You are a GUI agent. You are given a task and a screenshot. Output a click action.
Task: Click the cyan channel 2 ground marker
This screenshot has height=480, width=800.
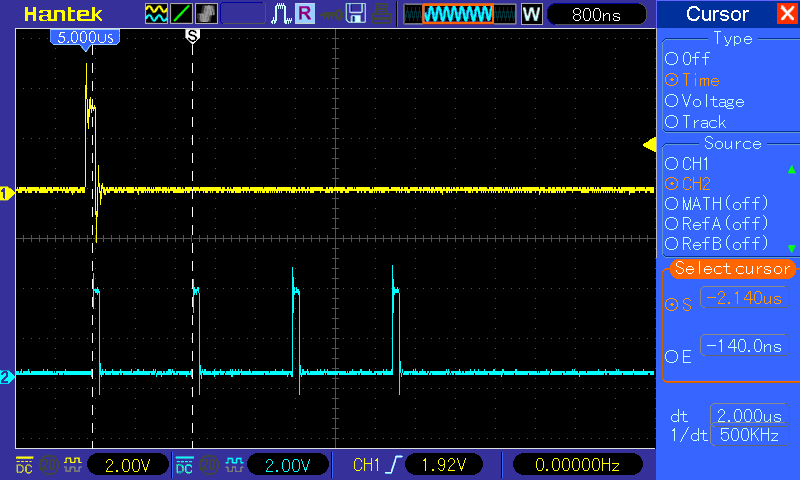click(x=7, y=377)
